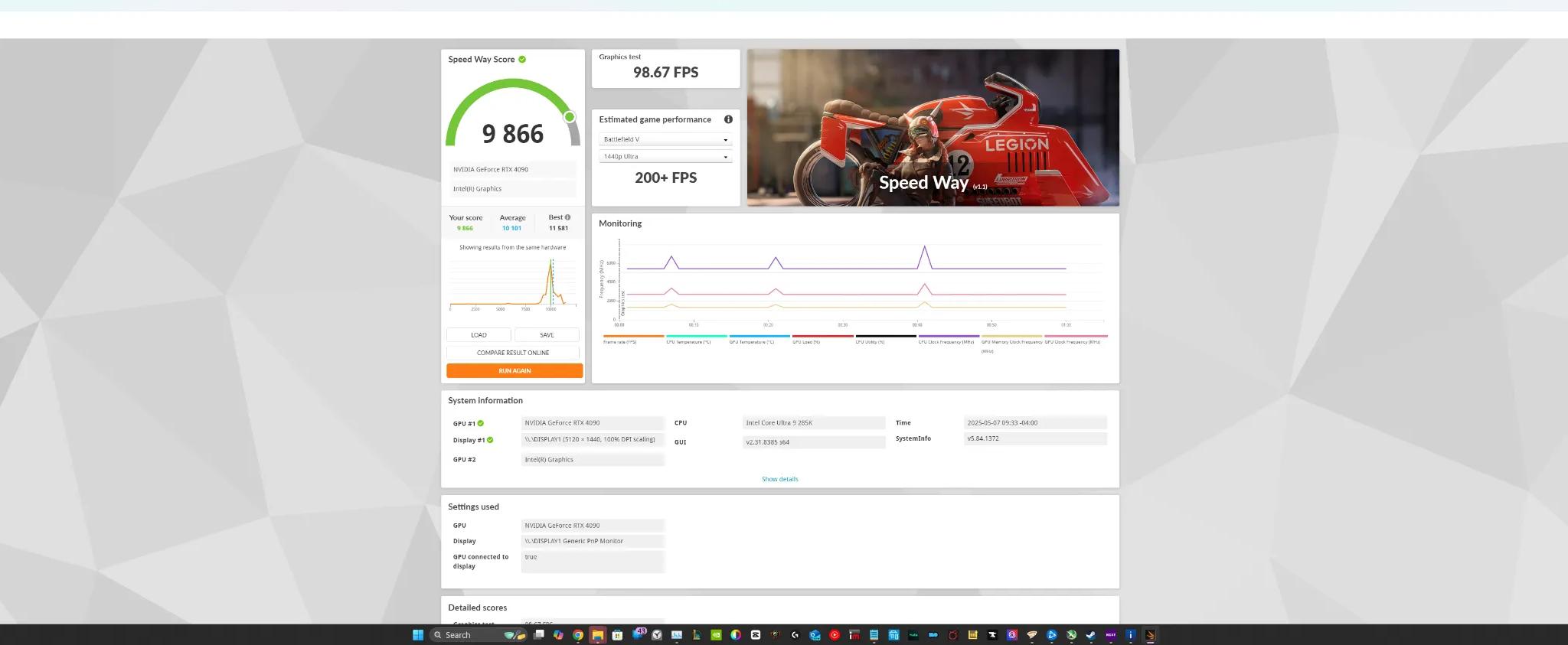
Task: Open Notepad from the taskbar
Action: click(x=874, y=635)
